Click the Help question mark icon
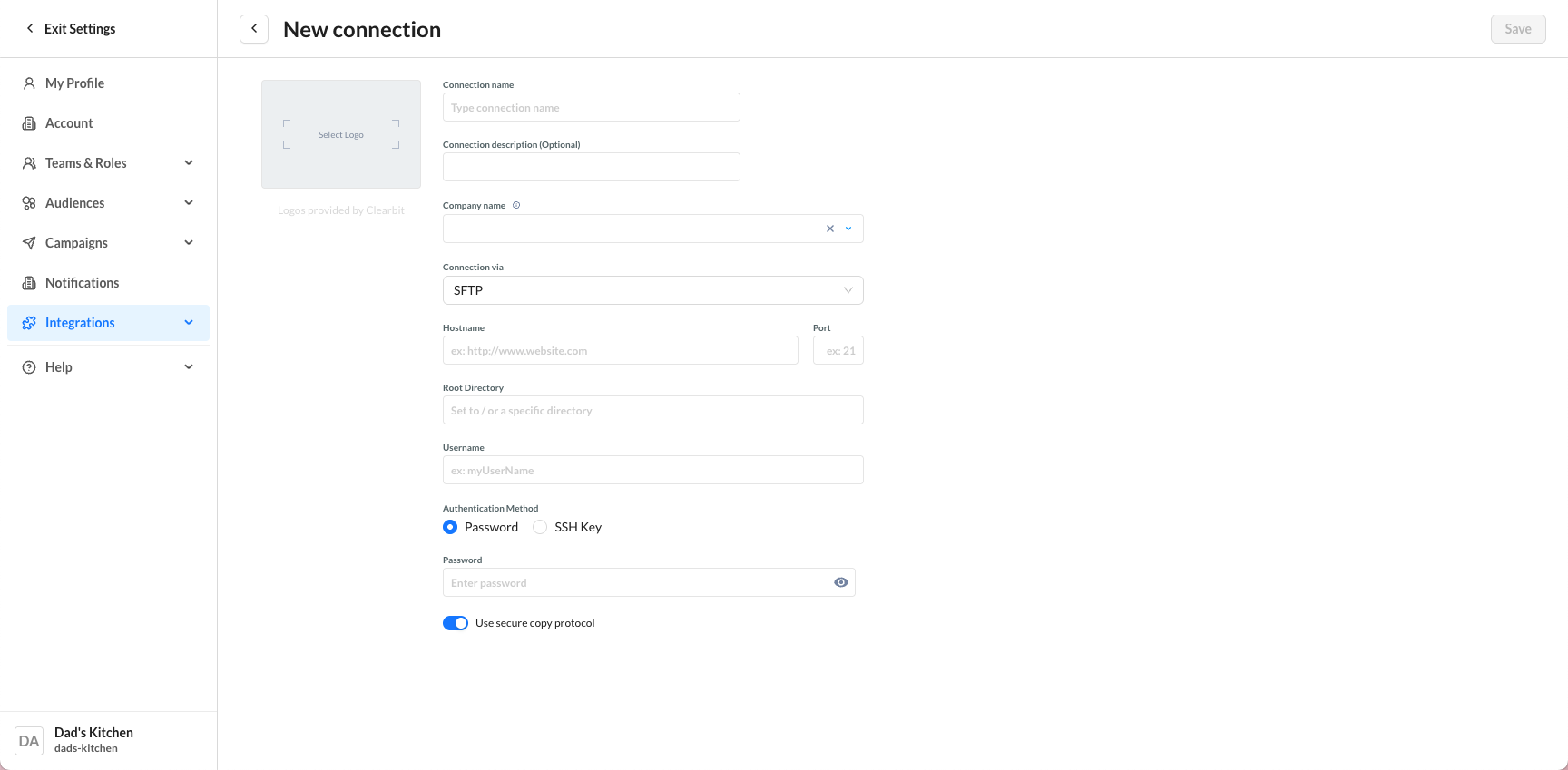1568x770 pixels. coord(29,367)
